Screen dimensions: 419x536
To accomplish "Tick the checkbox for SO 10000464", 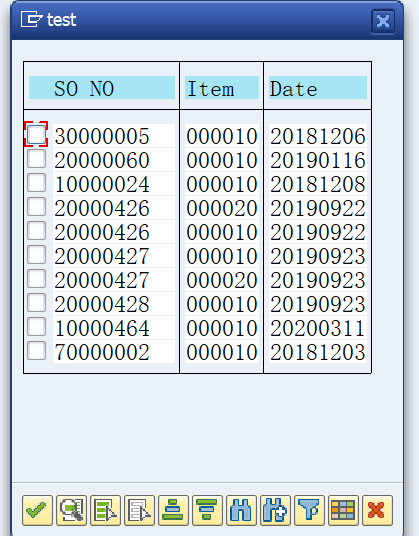I will tap(37, 326).
